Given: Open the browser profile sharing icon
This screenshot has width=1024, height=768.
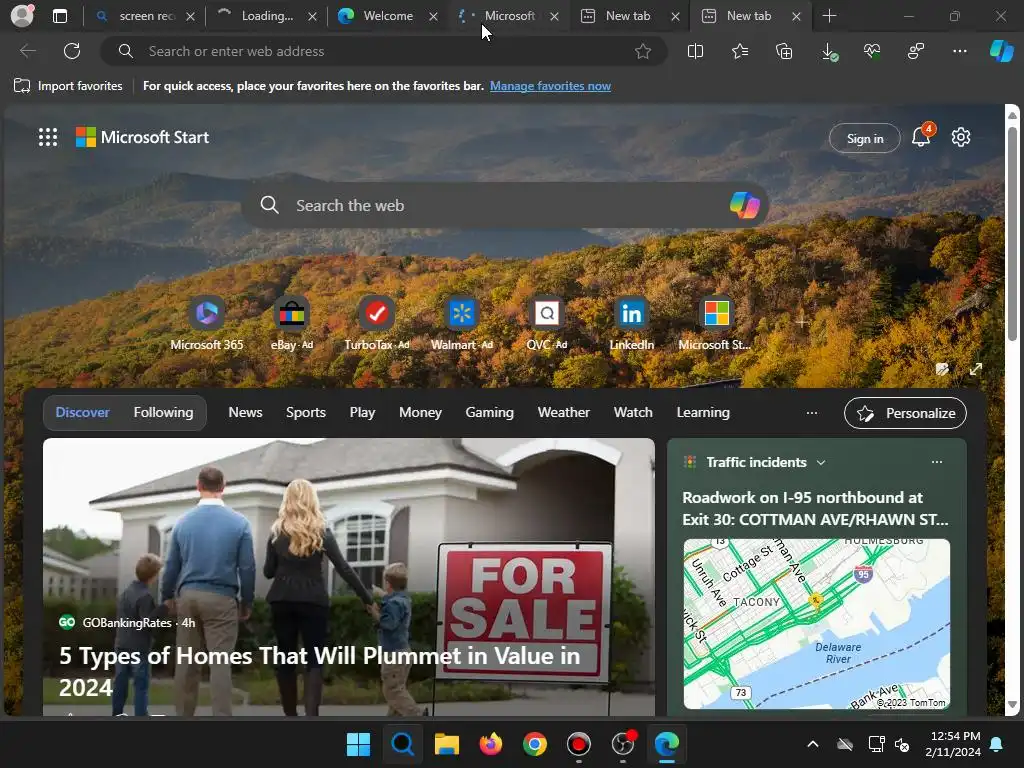Looking at the screenshot, I should (916, 51).
